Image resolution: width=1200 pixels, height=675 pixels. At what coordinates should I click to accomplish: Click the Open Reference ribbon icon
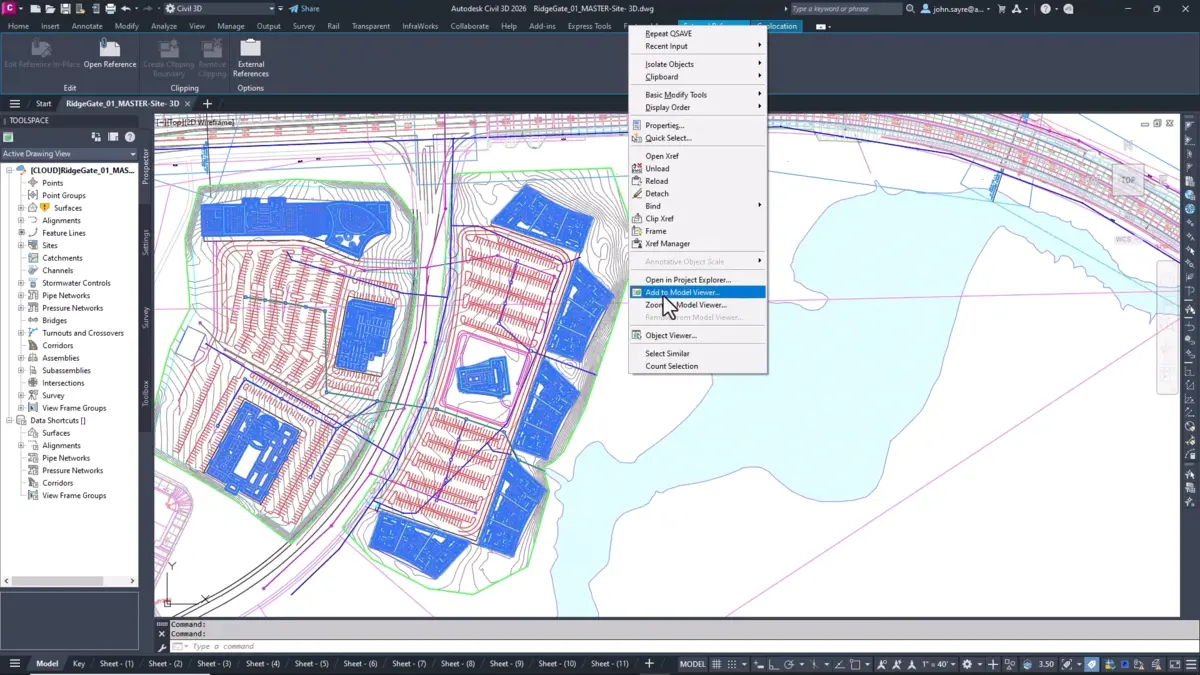pos(110,47)
